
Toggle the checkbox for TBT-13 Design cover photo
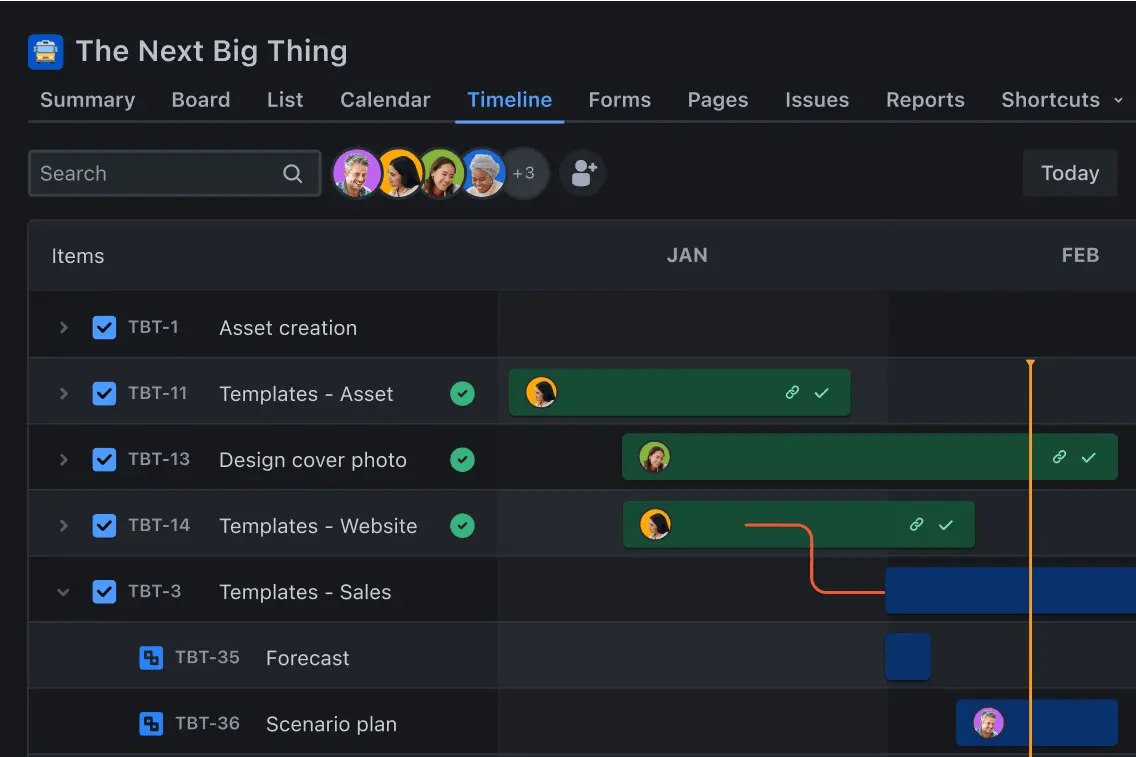tap(104, 459)
